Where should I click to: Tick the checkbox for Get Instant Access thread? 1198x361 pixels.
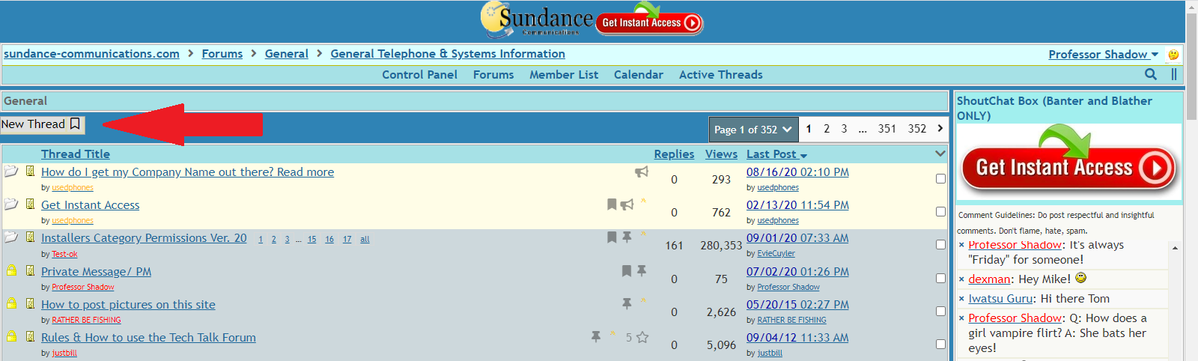point(941,212)
